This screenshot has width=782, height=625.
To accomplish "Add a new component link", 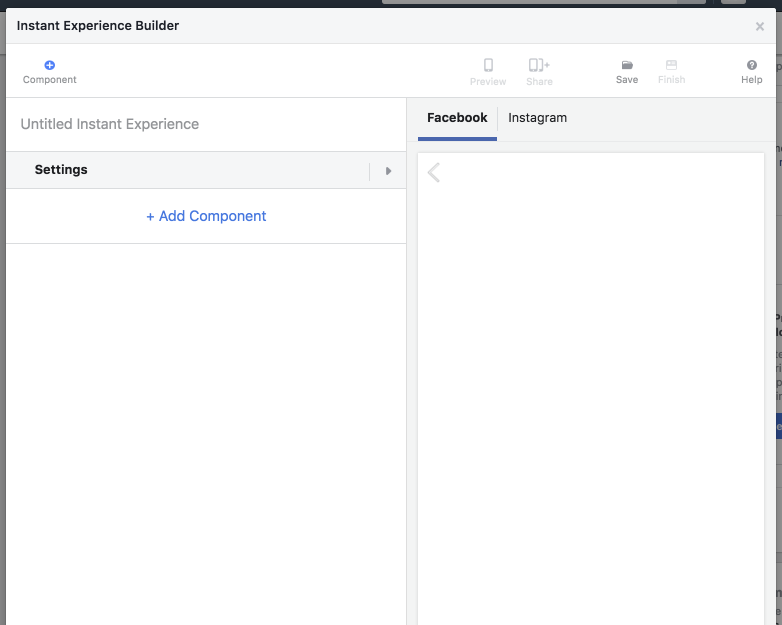I will [206, 216].
